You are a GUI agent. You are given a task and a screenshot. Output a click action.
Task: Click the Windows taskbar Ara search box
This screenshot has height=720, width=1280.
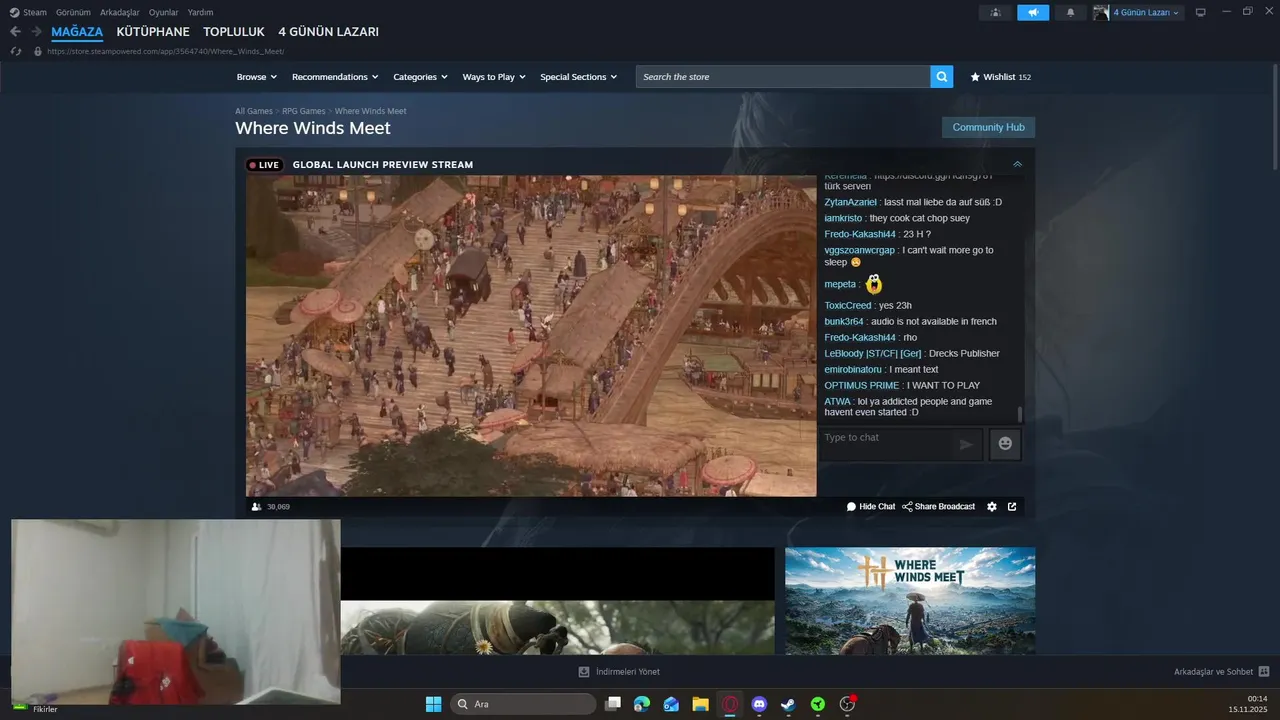pos(523,704)
